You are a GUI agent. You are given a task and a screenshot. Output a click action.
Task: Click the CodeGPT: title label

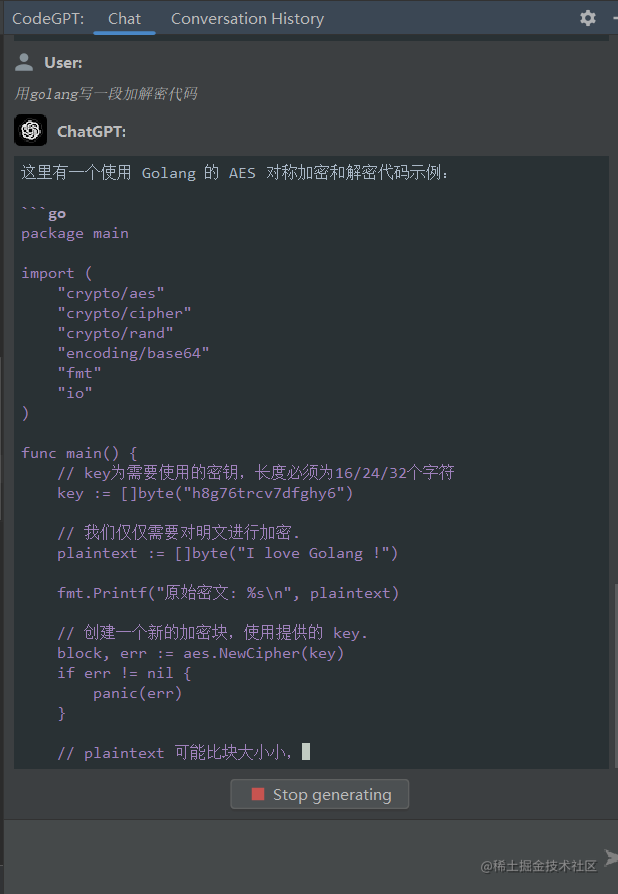pos(47,18)
